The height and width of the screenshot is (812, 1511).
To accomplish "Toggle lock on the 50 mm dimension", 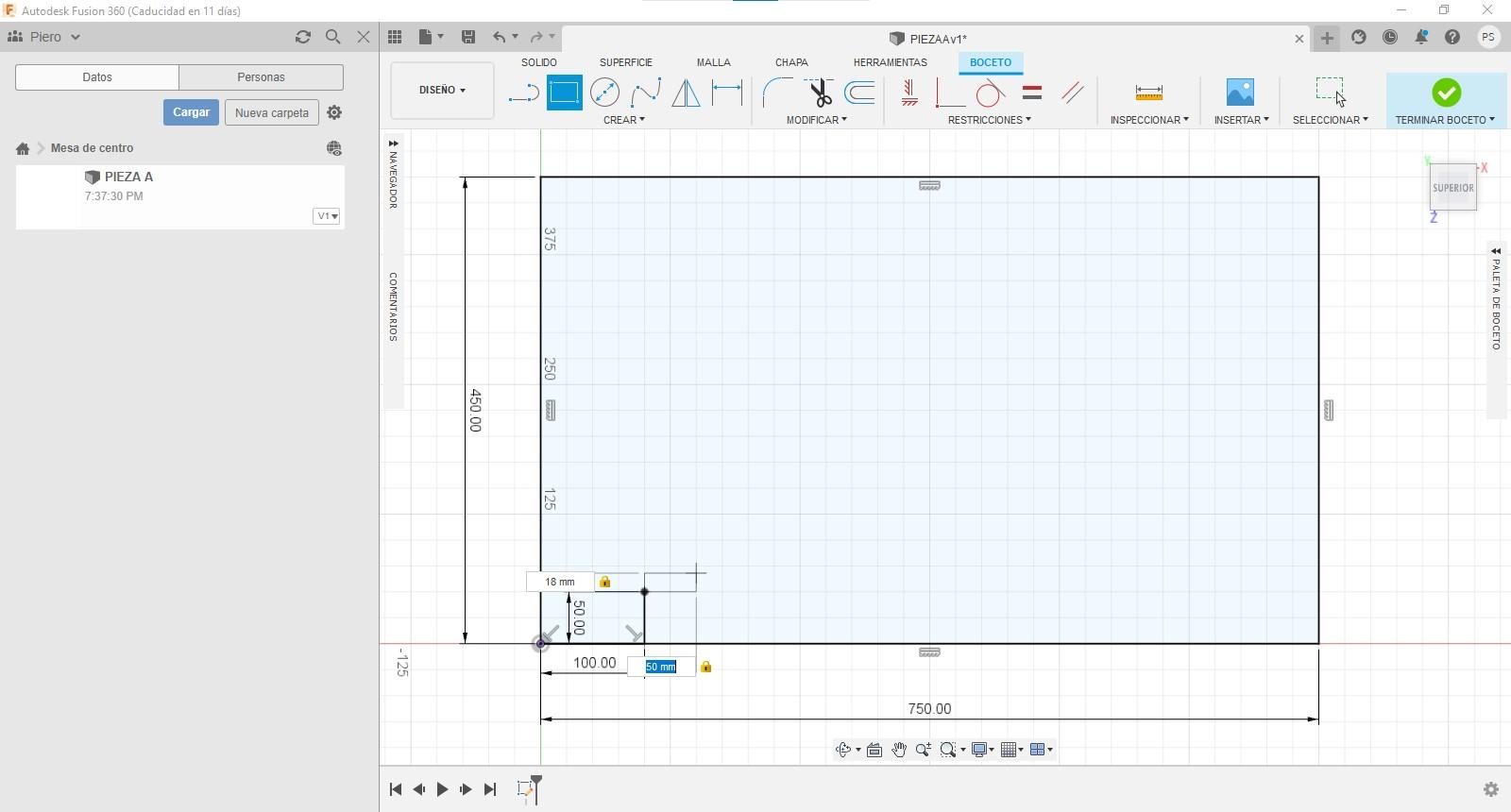I will (x=705, y=667).
